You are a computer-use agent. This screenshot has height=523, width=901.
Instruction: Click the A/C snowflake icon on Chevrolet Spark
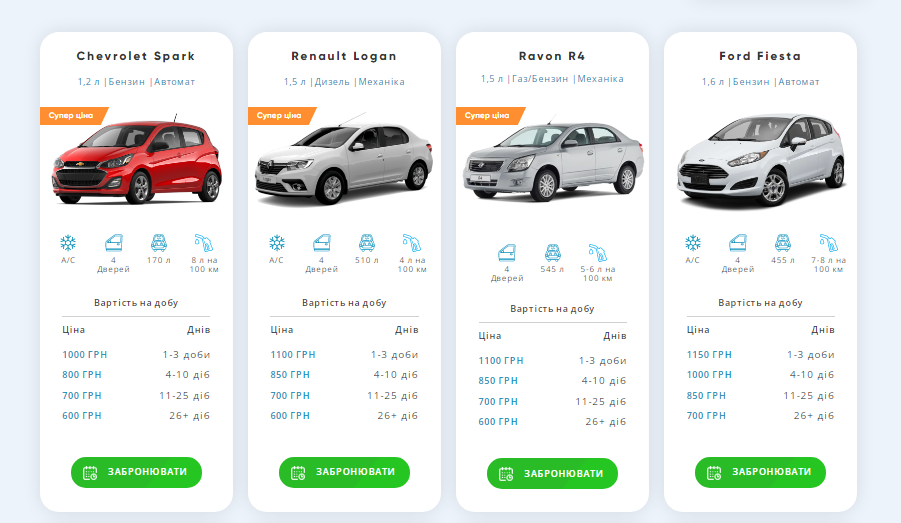68,242
